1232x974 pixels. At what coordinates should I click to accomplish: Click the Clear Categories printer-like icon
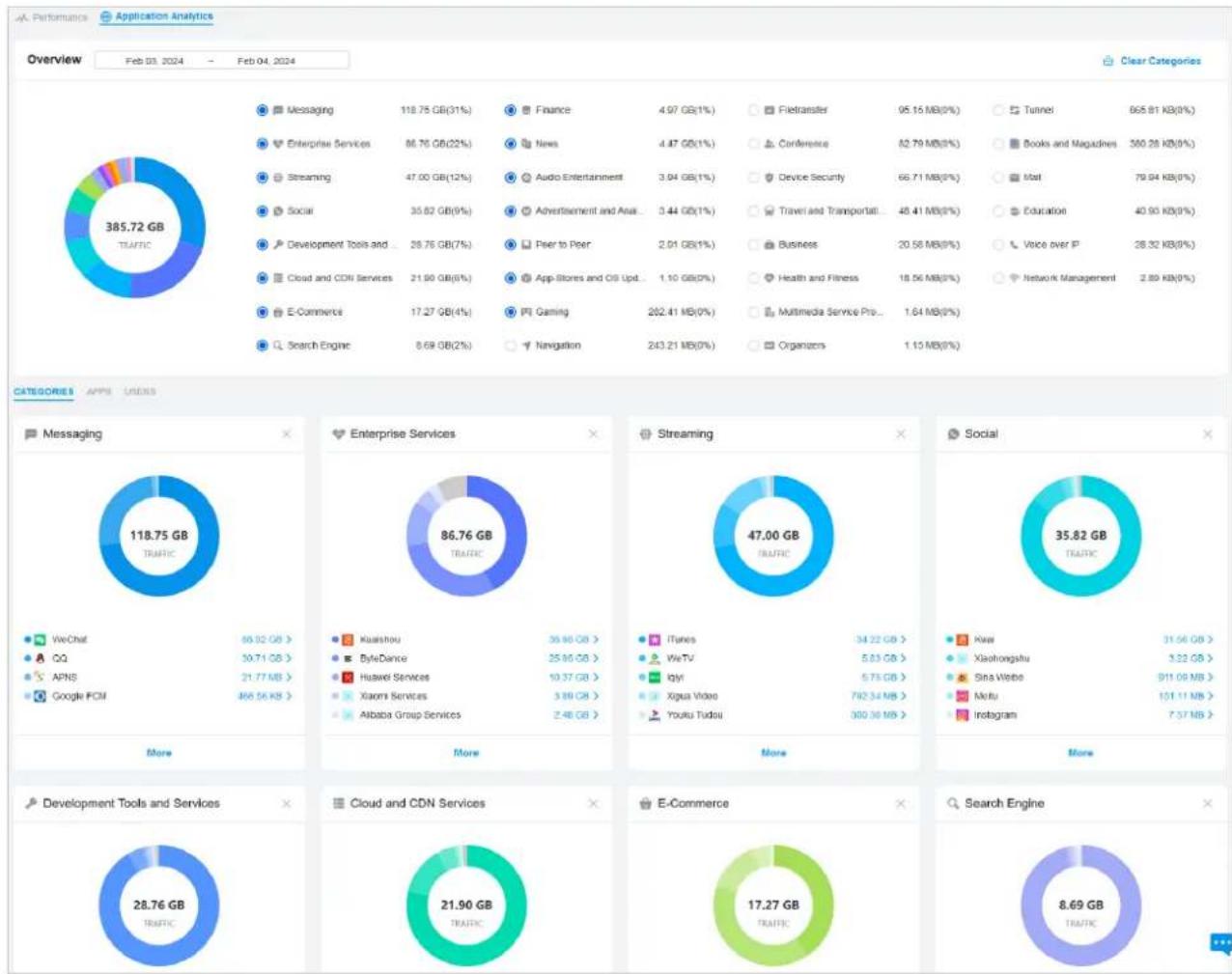(1108, 61)
